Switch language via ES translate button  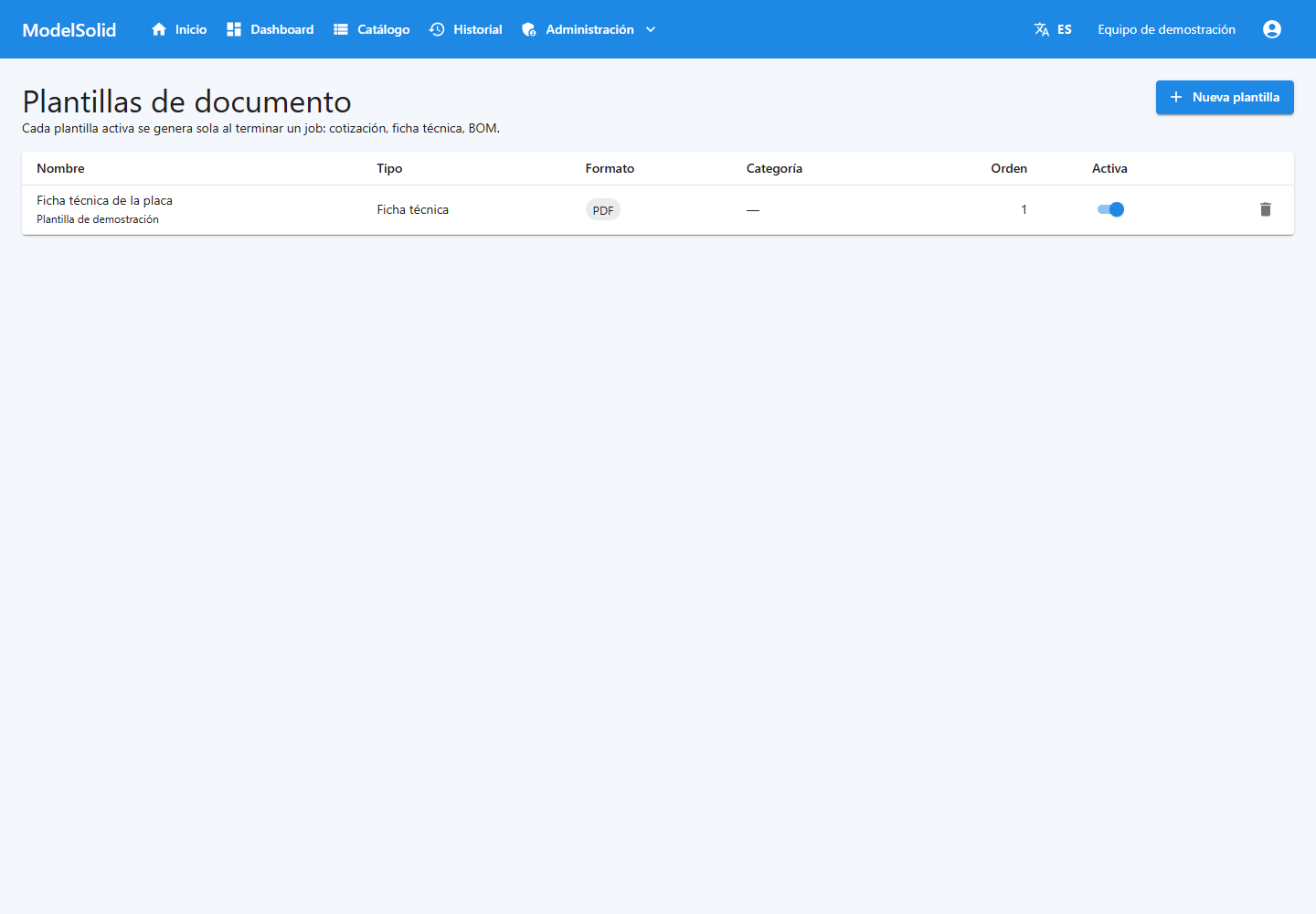(1053, 29)
